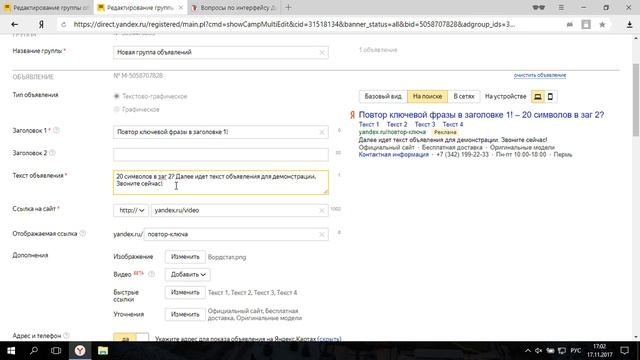This screenshot has height=360, width=640.
Task: Select the В сетях preview tab
Action: pos(464,97)
